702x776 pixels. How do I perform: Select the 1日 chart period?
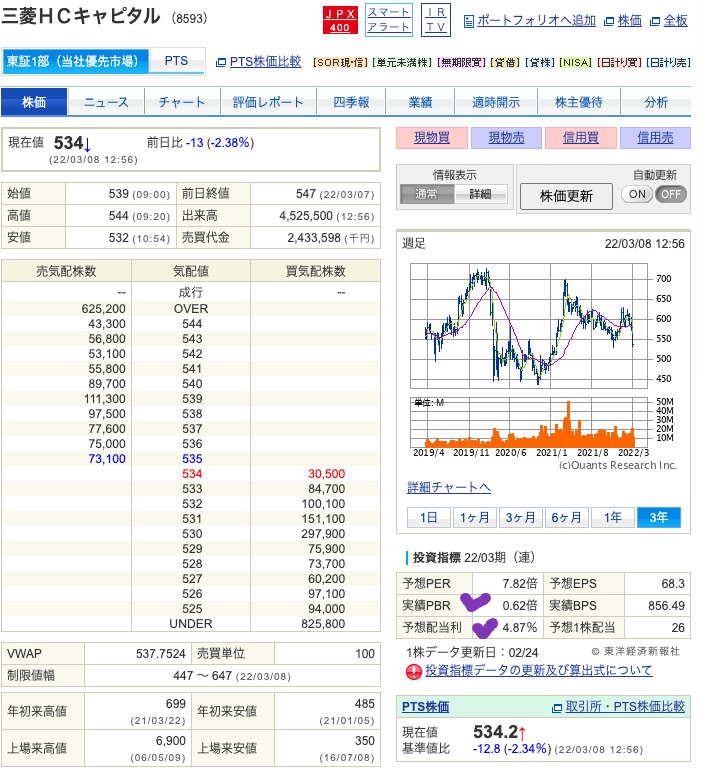click(429, 518)
